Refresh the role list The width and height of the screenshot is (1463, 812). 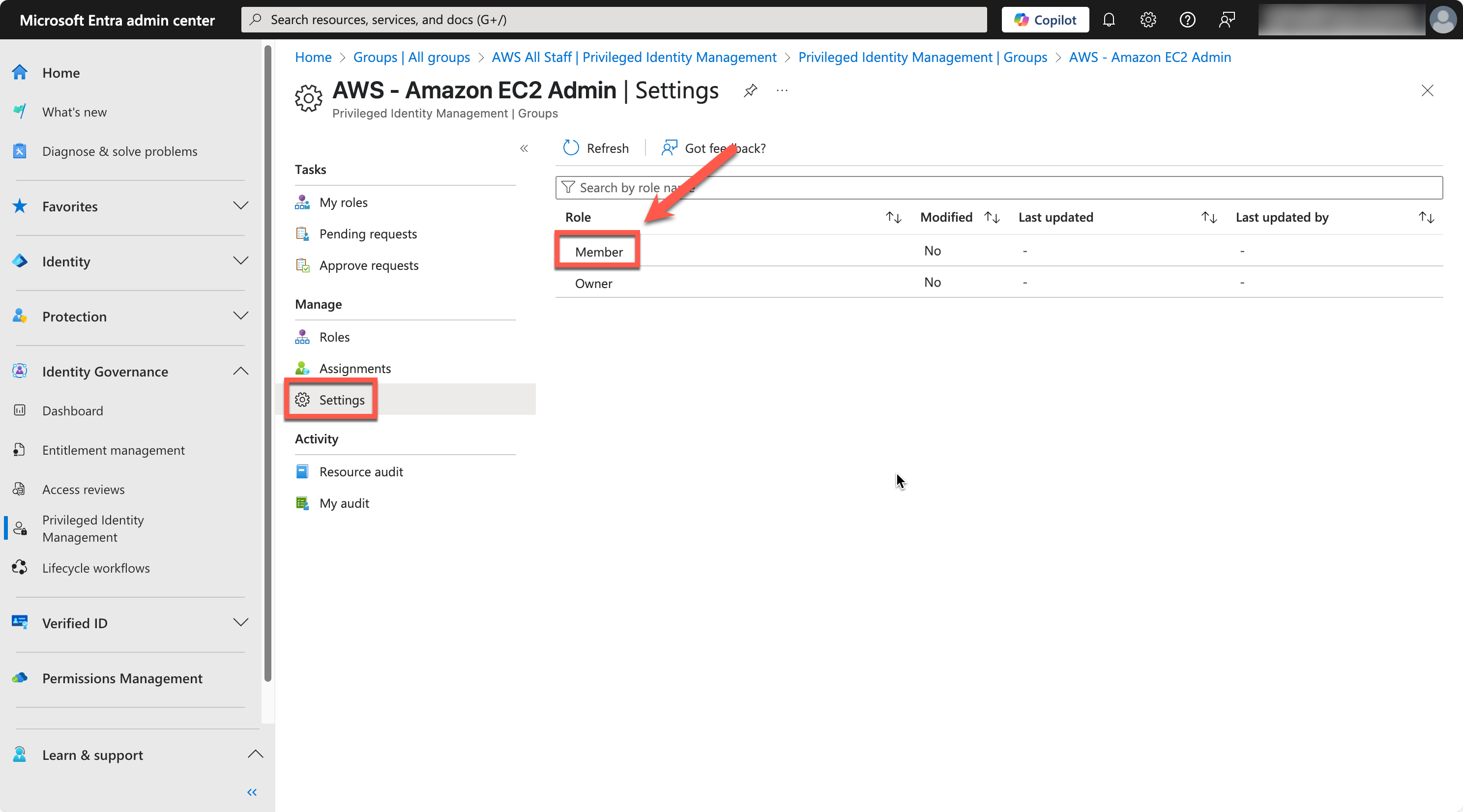596,147
